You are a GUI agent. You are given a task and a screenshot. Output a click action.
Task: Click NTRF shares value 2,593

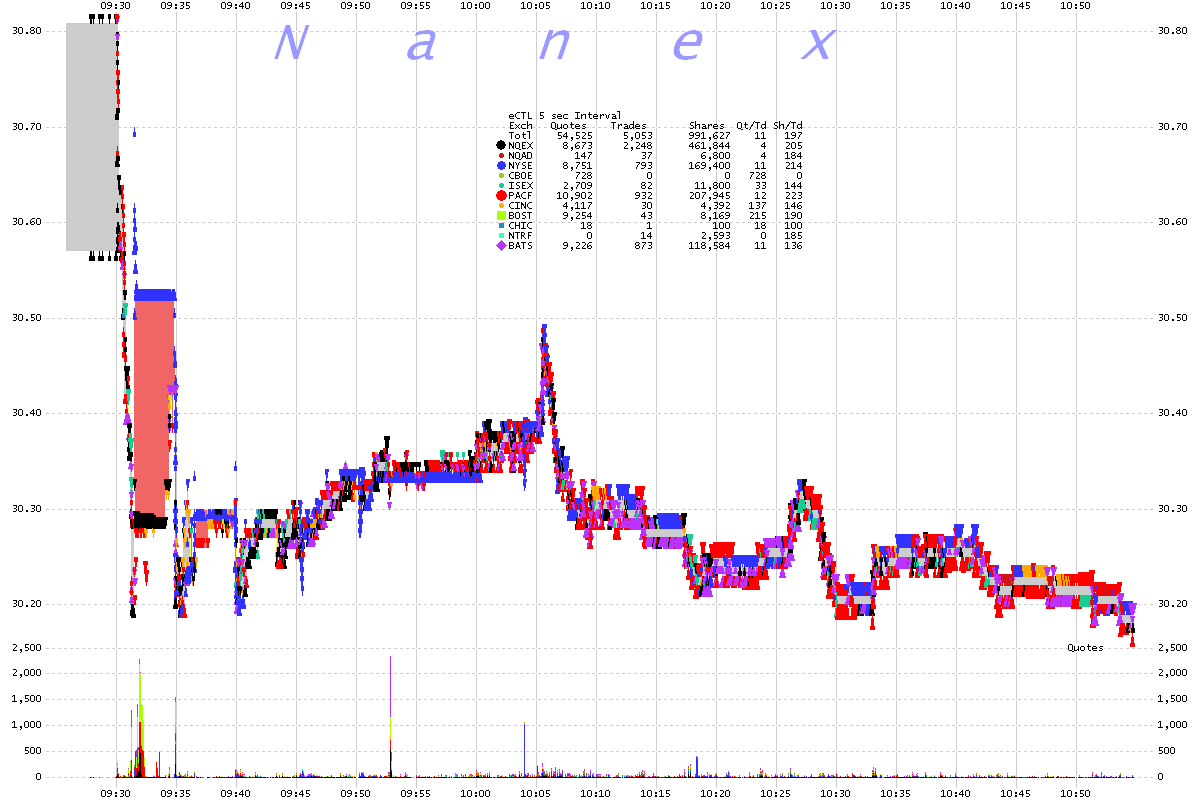715,235
